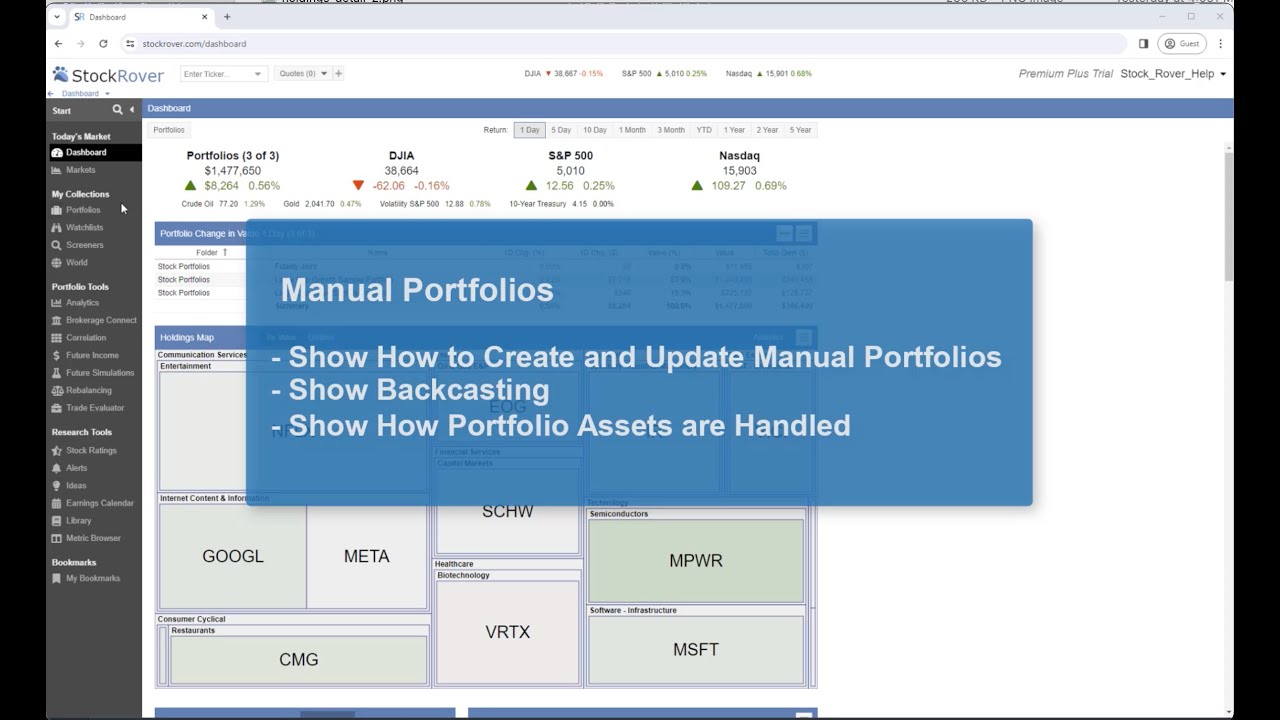Click the GOOGL tile in Holdings Map

(233, 557)
